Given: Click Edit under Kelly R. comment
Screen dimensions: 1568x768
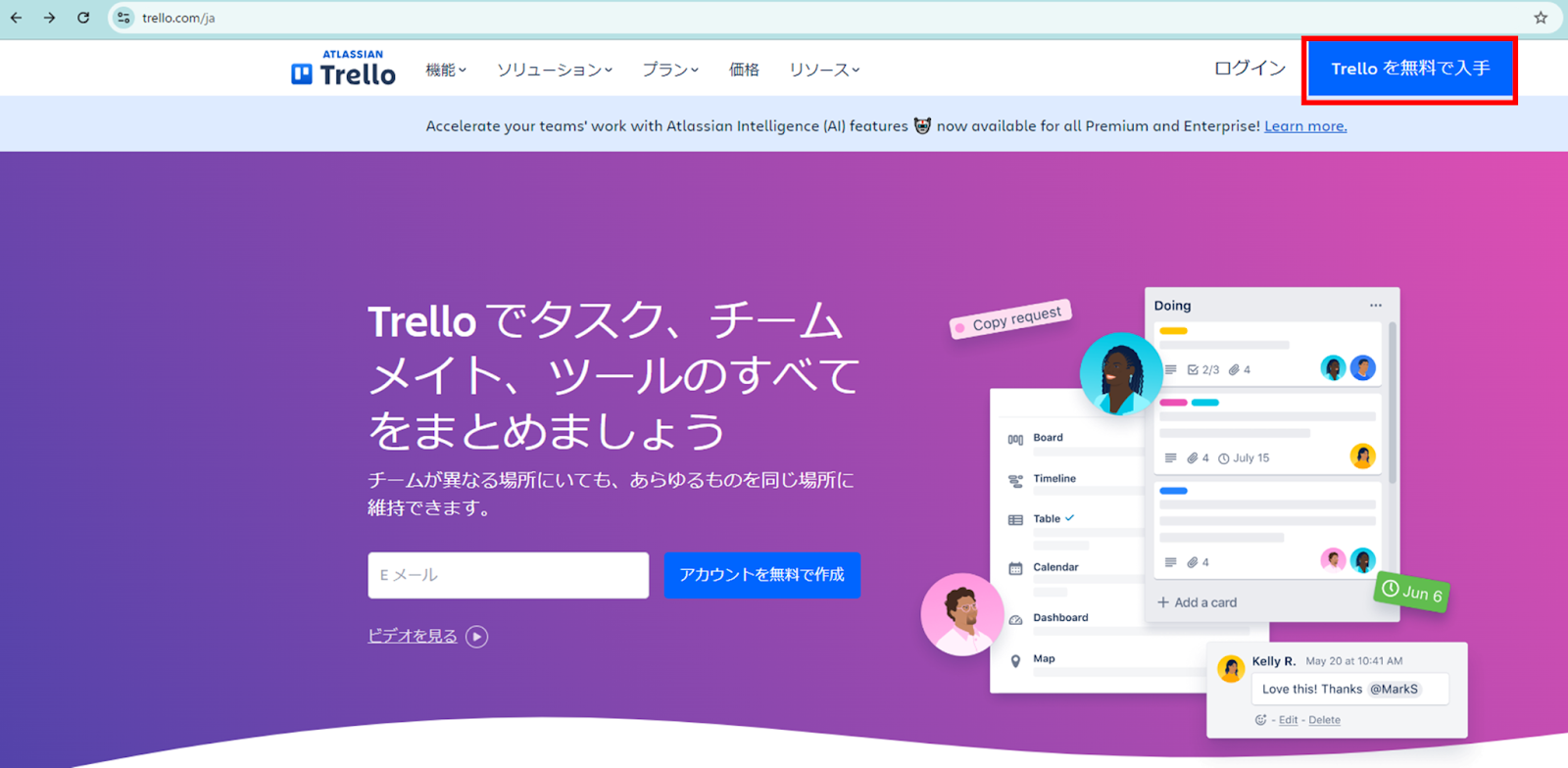Looking at the screenshot, I should tap(1288, 720).
